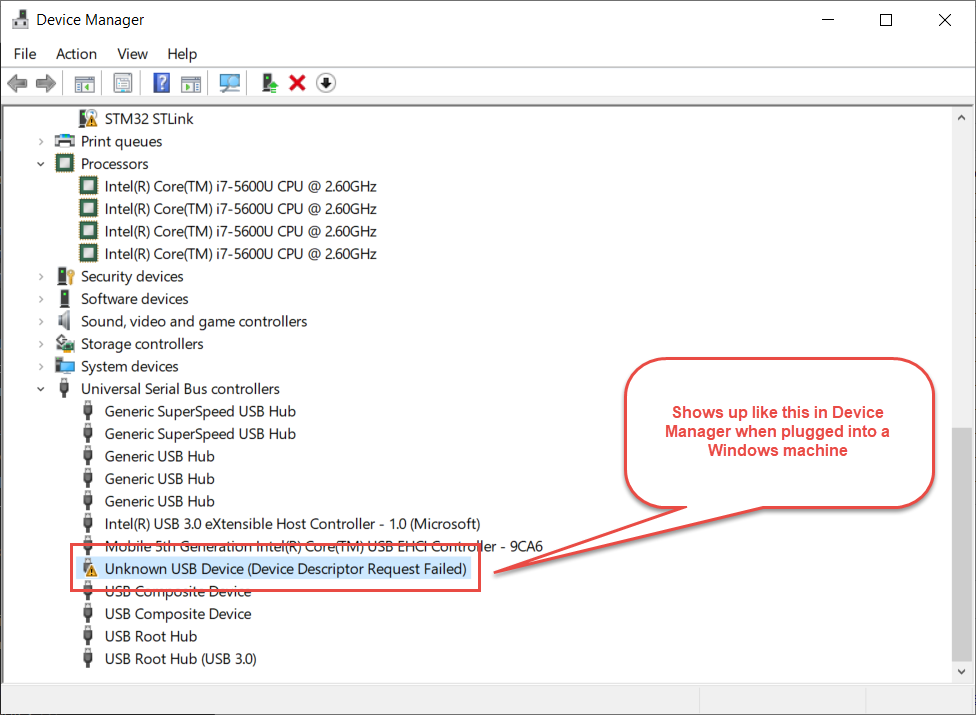Select the STM32 STLink device
Image resolution: width=976 pixels, height=715 pixels.
pos(149,119)
